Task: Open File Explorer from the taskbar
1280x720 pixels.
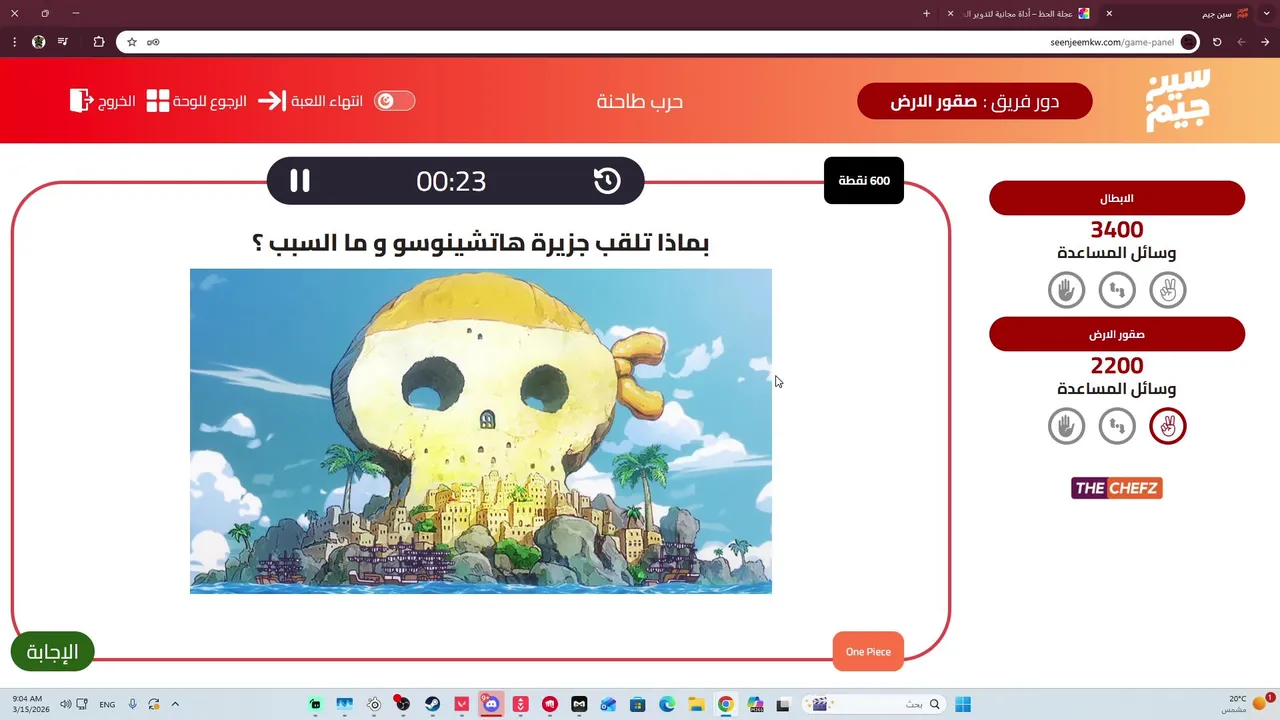Action: pyautogui.click(x=696, y=704)
